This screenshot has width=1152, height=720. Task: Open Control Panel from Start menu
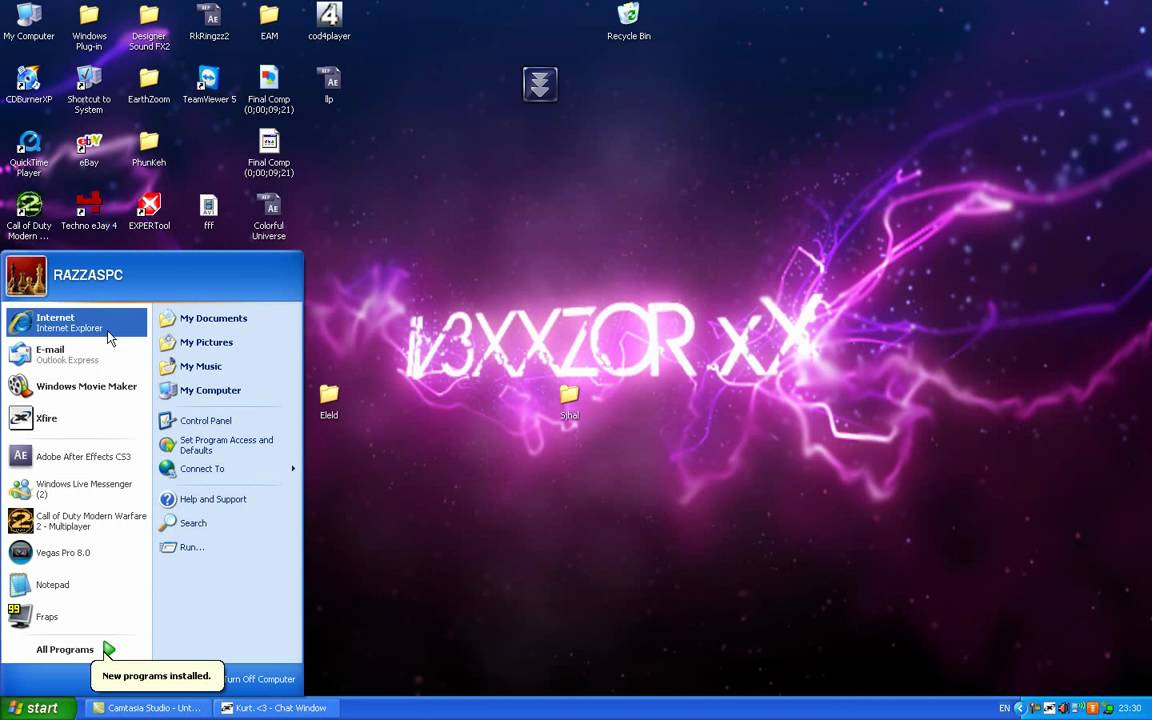point(205,420)
